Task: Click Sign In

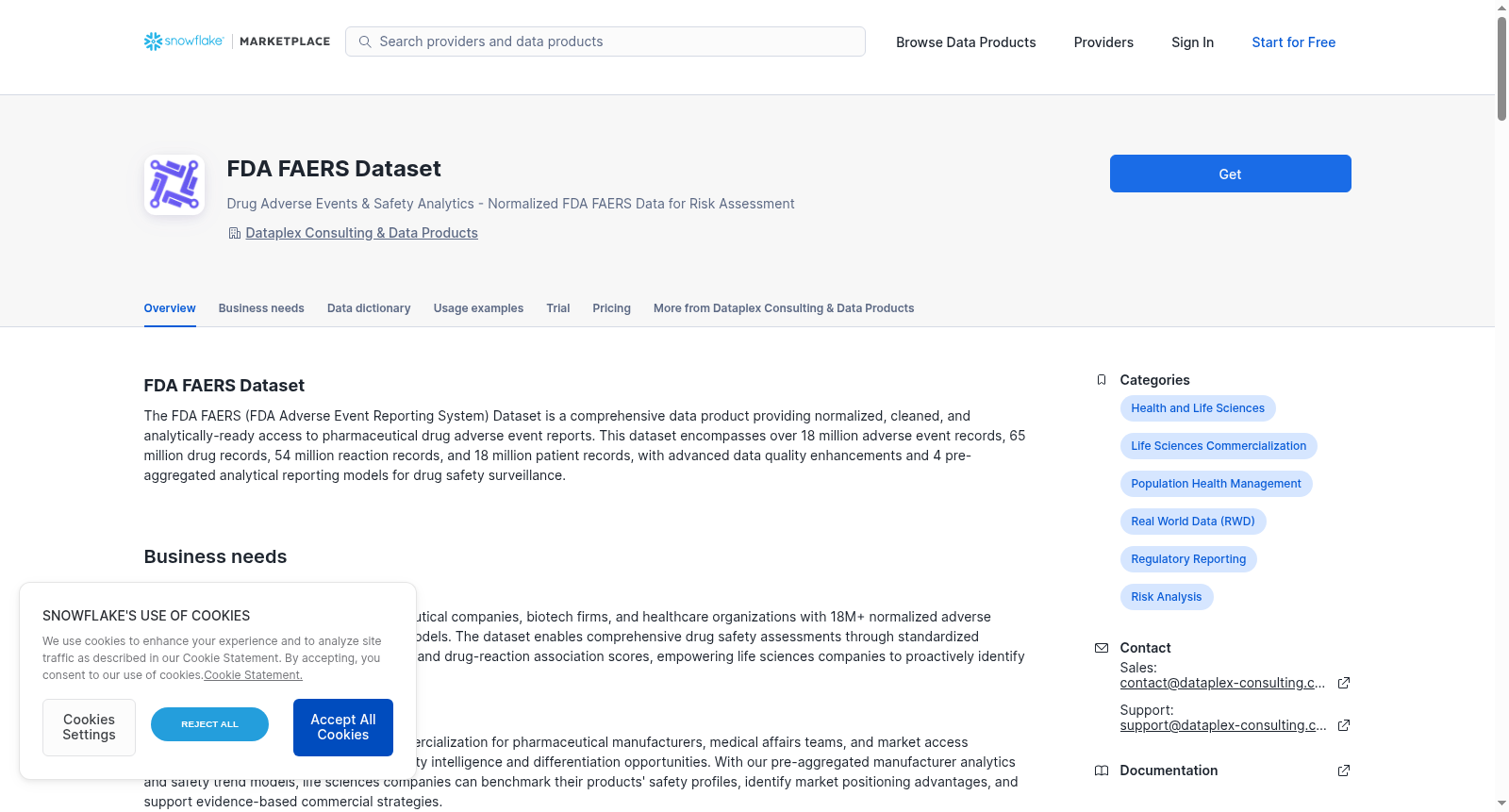Action: tap(1192, 42)
